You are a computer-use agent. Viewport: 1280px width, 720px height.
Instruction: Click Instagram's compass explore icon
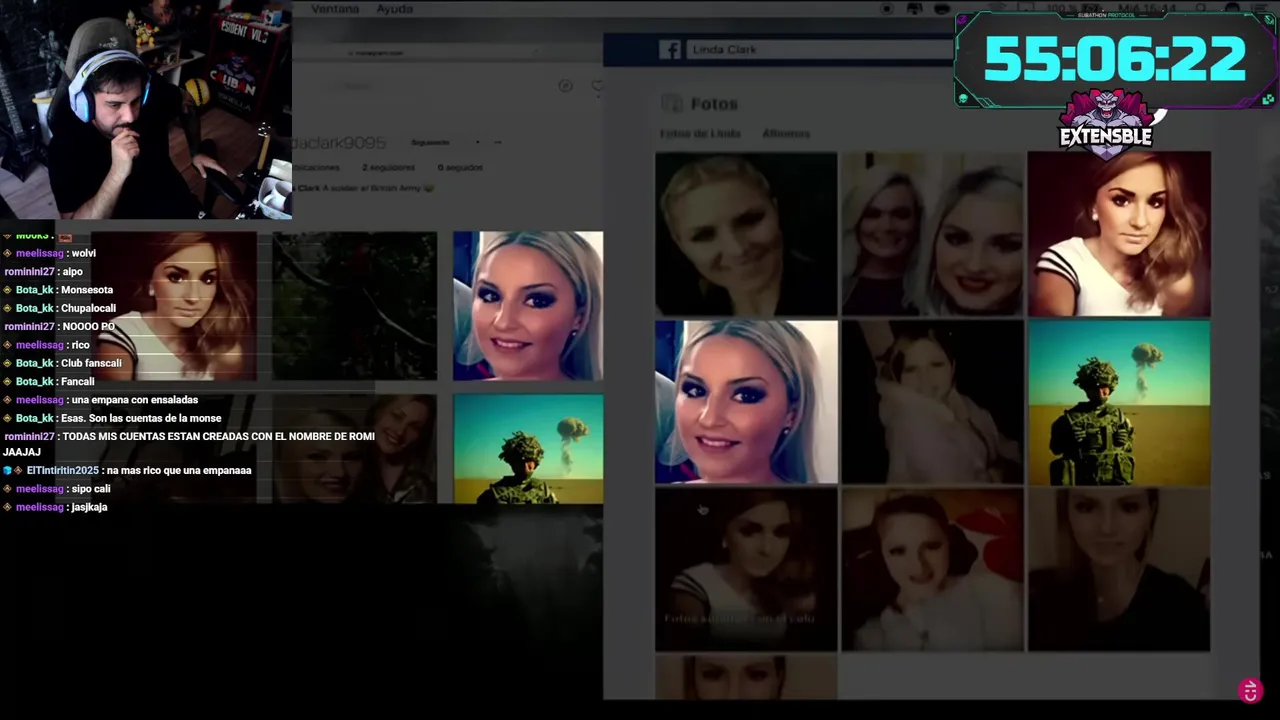click(565, 86)
